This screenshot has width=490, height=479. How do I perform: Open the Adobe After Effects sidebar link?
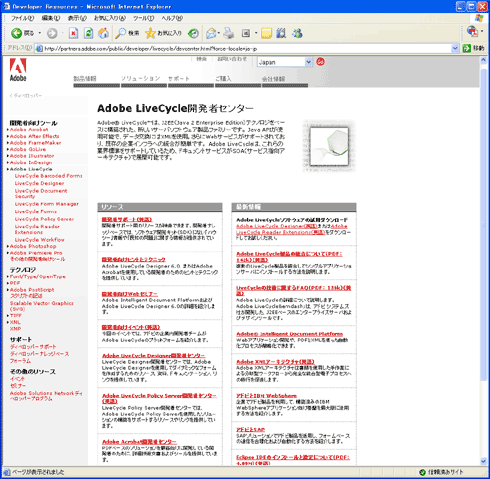(x=34, y=136)
